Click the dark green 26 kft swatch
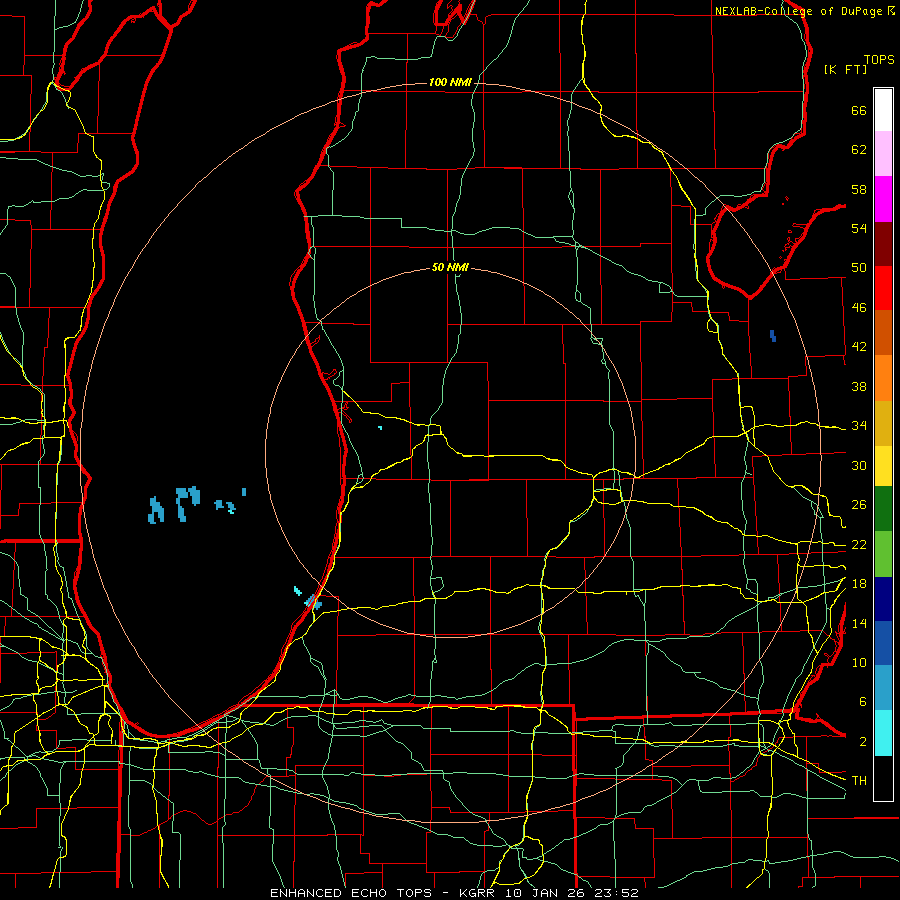The image size is (900, 900). (883, 509)
